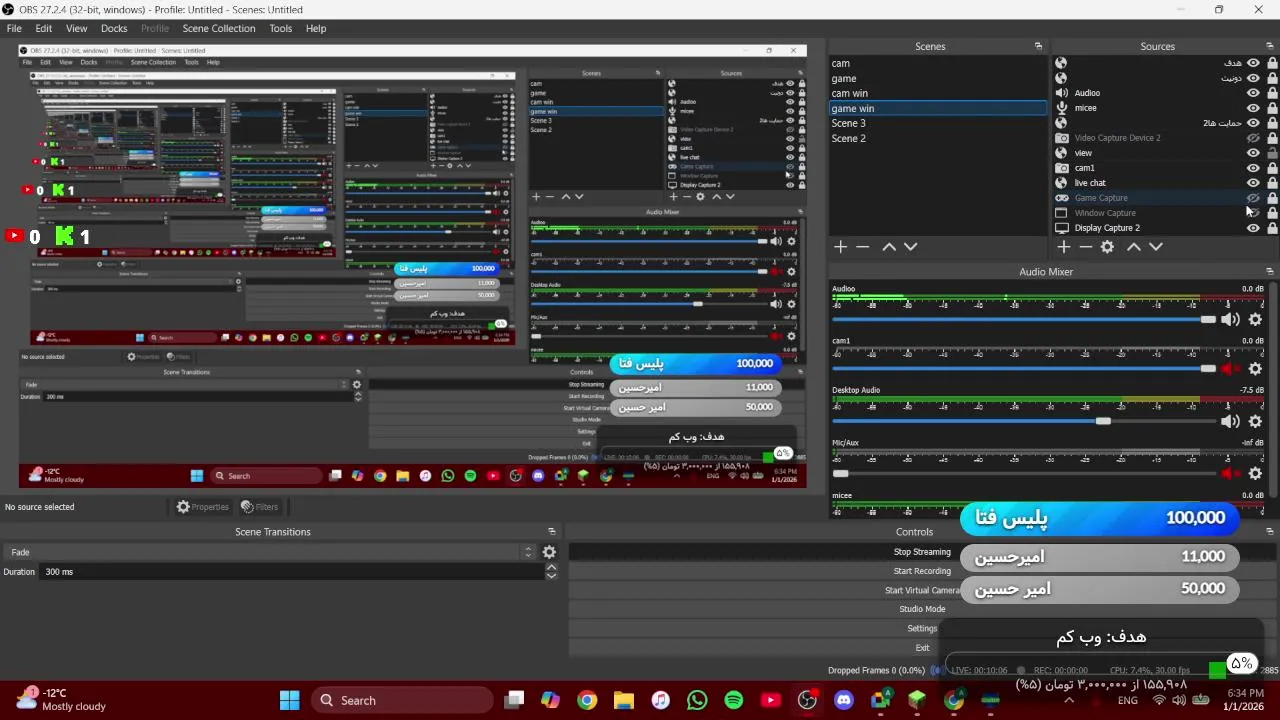Open the Fade transition dropdown
Viewport: 1280px width, 720px height.
tap(269, 552)
